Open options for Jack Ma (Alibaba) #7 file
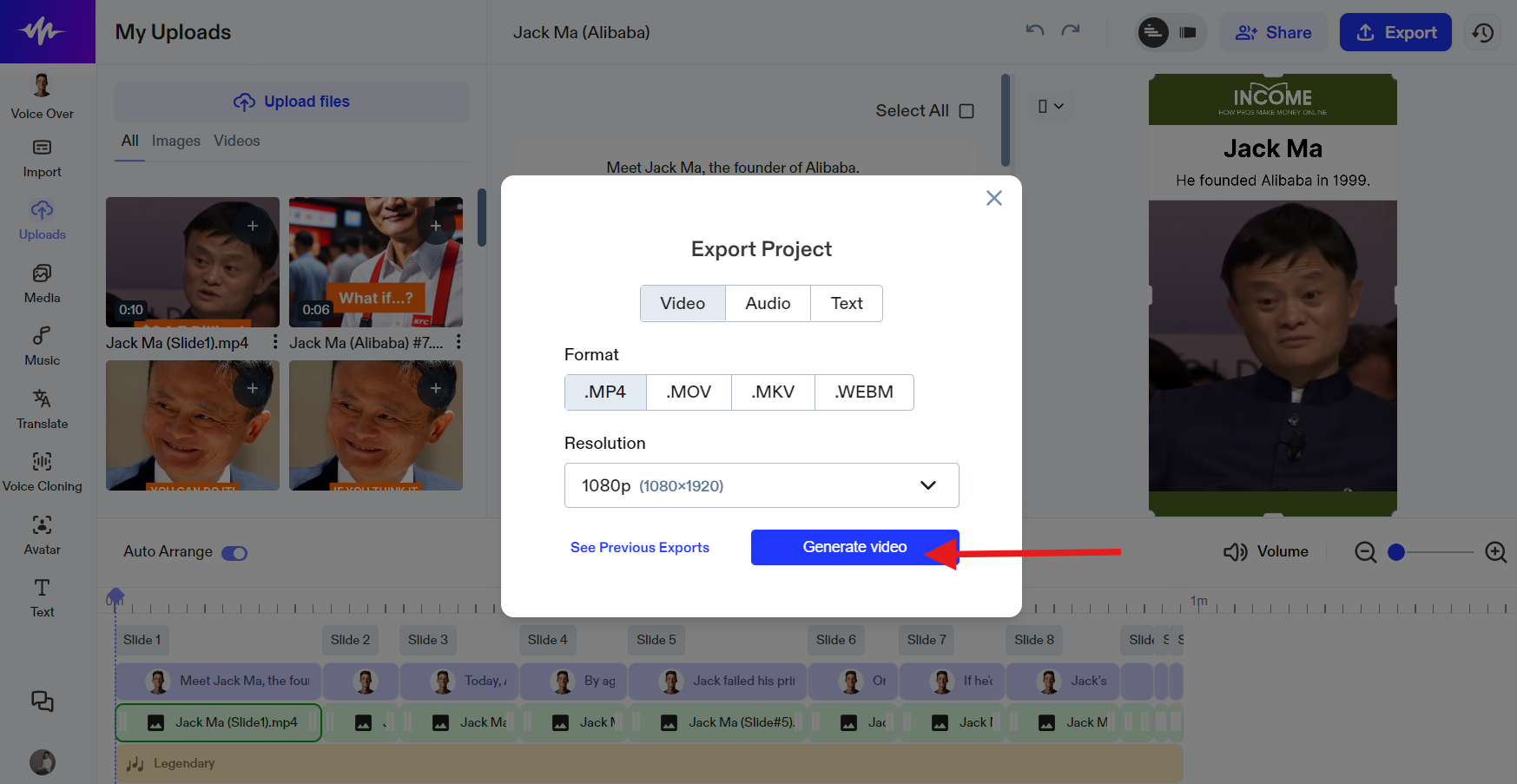Viewport: 1517px width, 784px height. coord(458,342)
